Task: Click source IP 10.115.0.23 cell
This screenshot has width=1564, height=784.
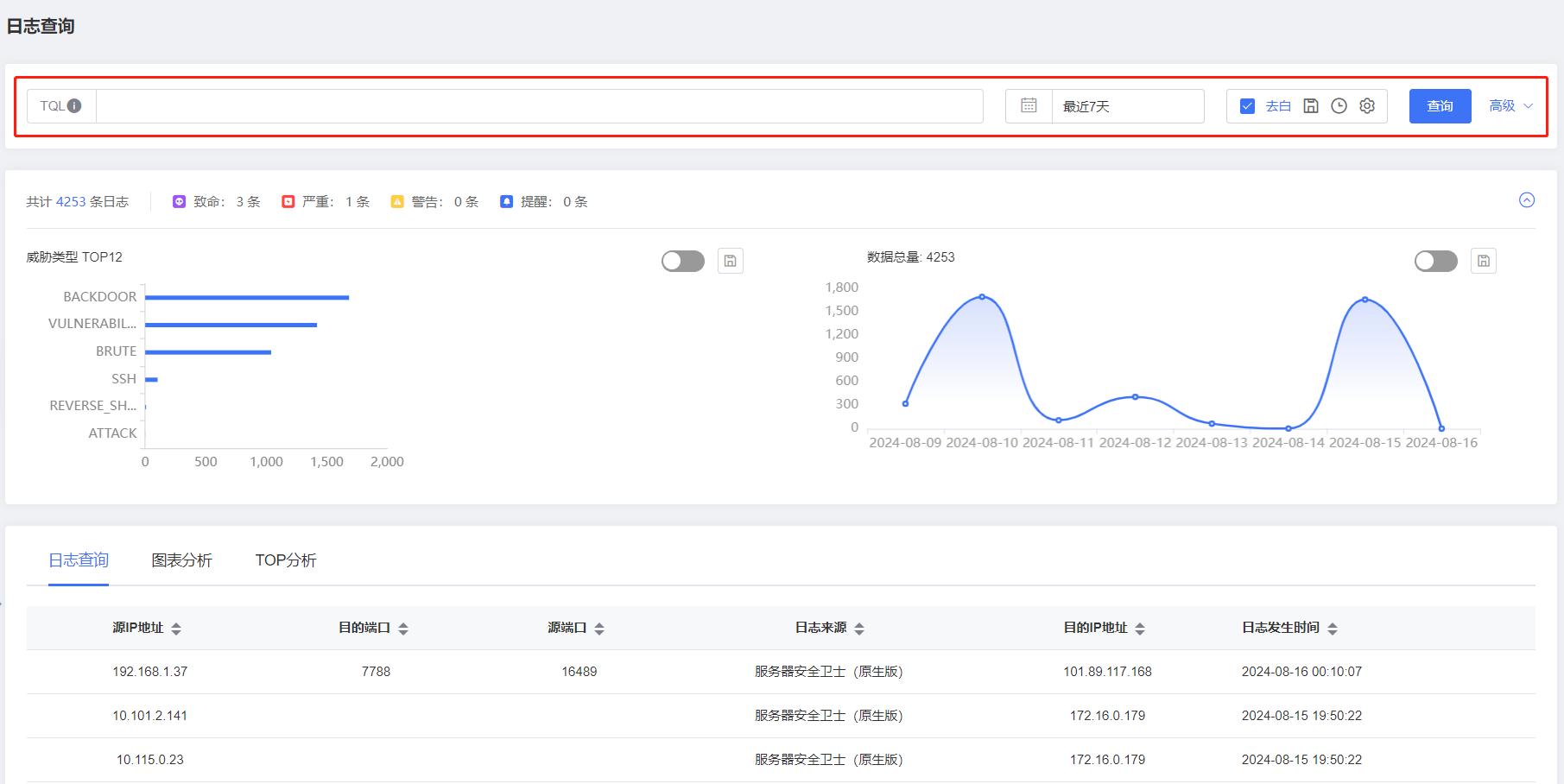Action: (x=150, y=760)
